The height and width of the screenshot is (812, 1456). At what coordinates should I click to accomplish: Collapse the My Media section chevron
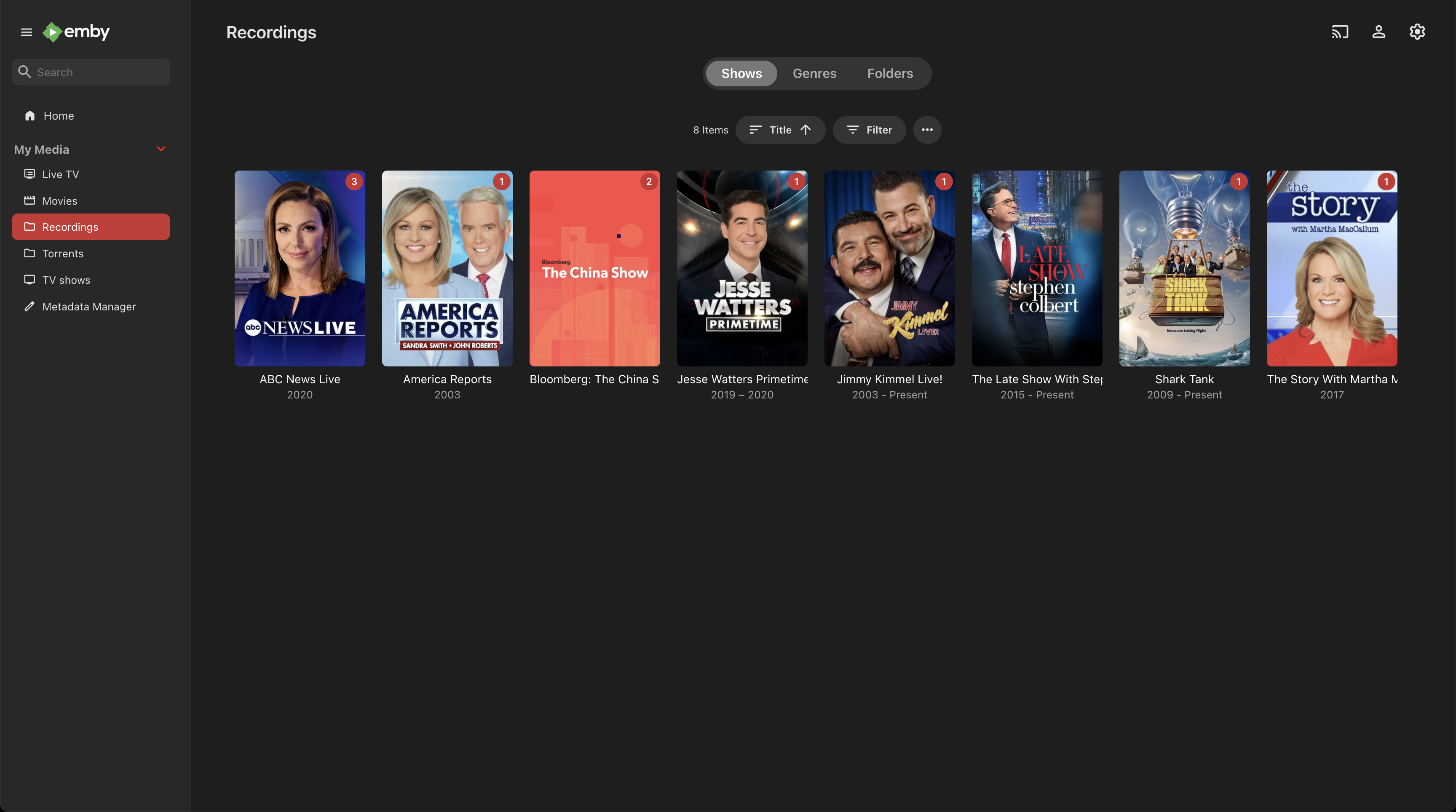click(161, 149)
